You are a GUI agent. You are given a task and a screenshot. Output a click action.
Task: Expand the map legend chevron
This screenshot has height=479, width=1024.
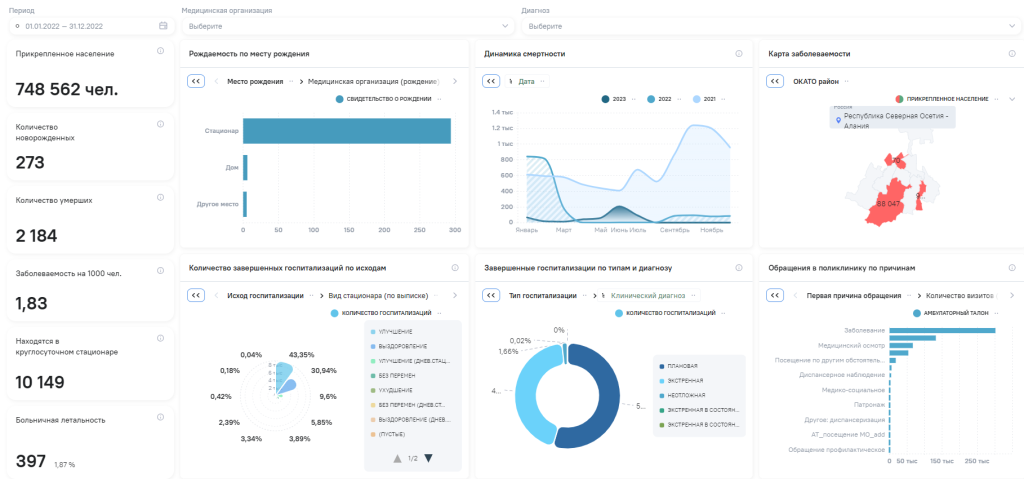[1011, 99]
